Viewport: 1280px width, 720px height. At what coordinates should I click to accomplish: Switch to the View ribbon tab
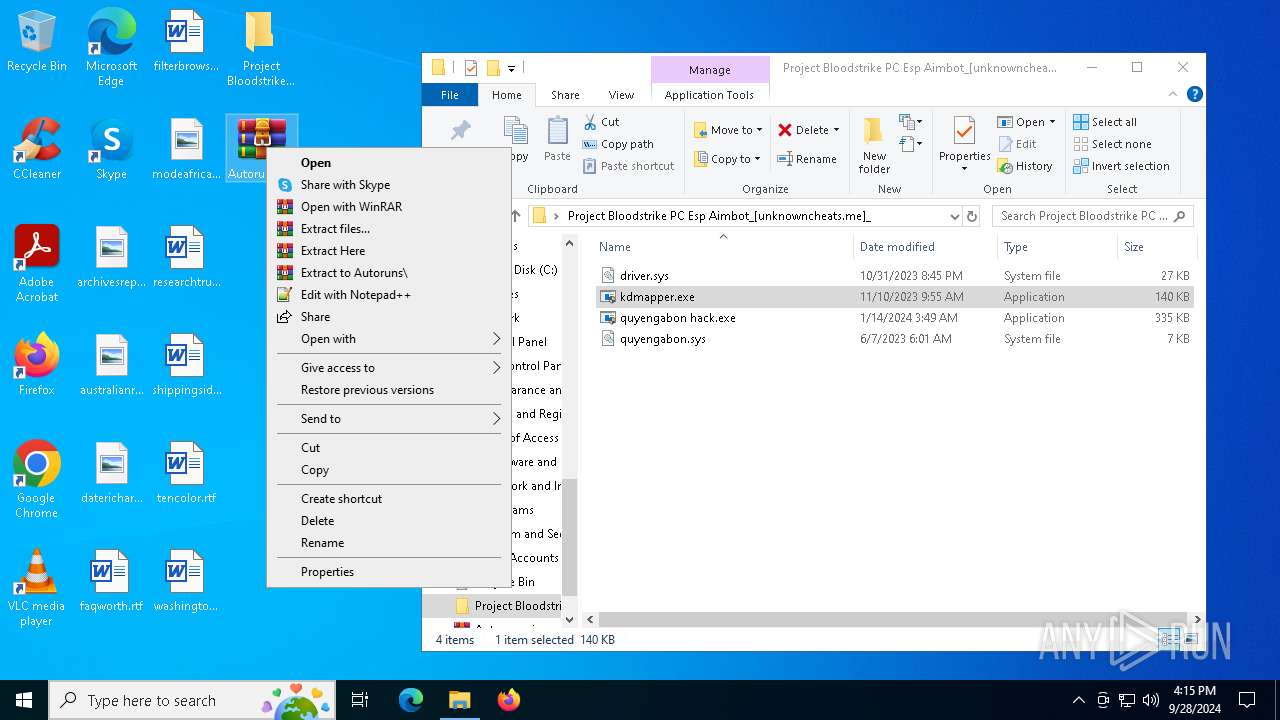pos(621,95)
